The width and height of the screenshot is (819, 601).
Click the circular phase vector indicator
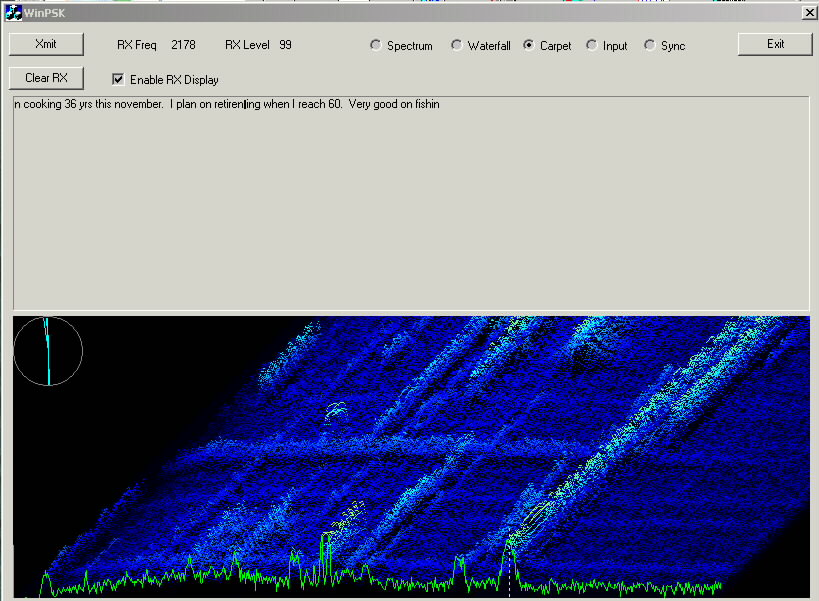coord(48,351)
